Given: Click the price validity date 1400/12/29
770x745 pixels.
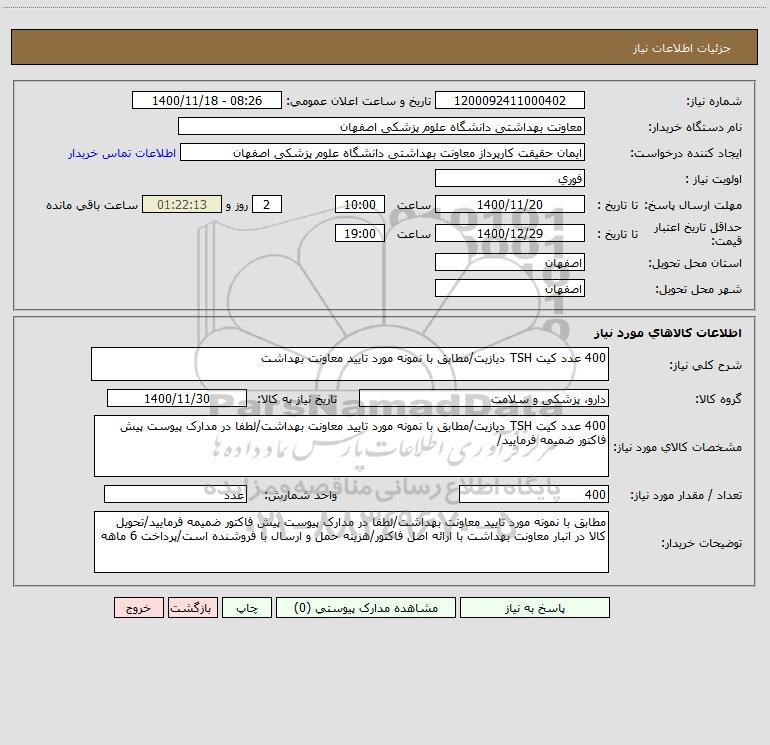Looking at the screenshot, I should click(510, 233).
